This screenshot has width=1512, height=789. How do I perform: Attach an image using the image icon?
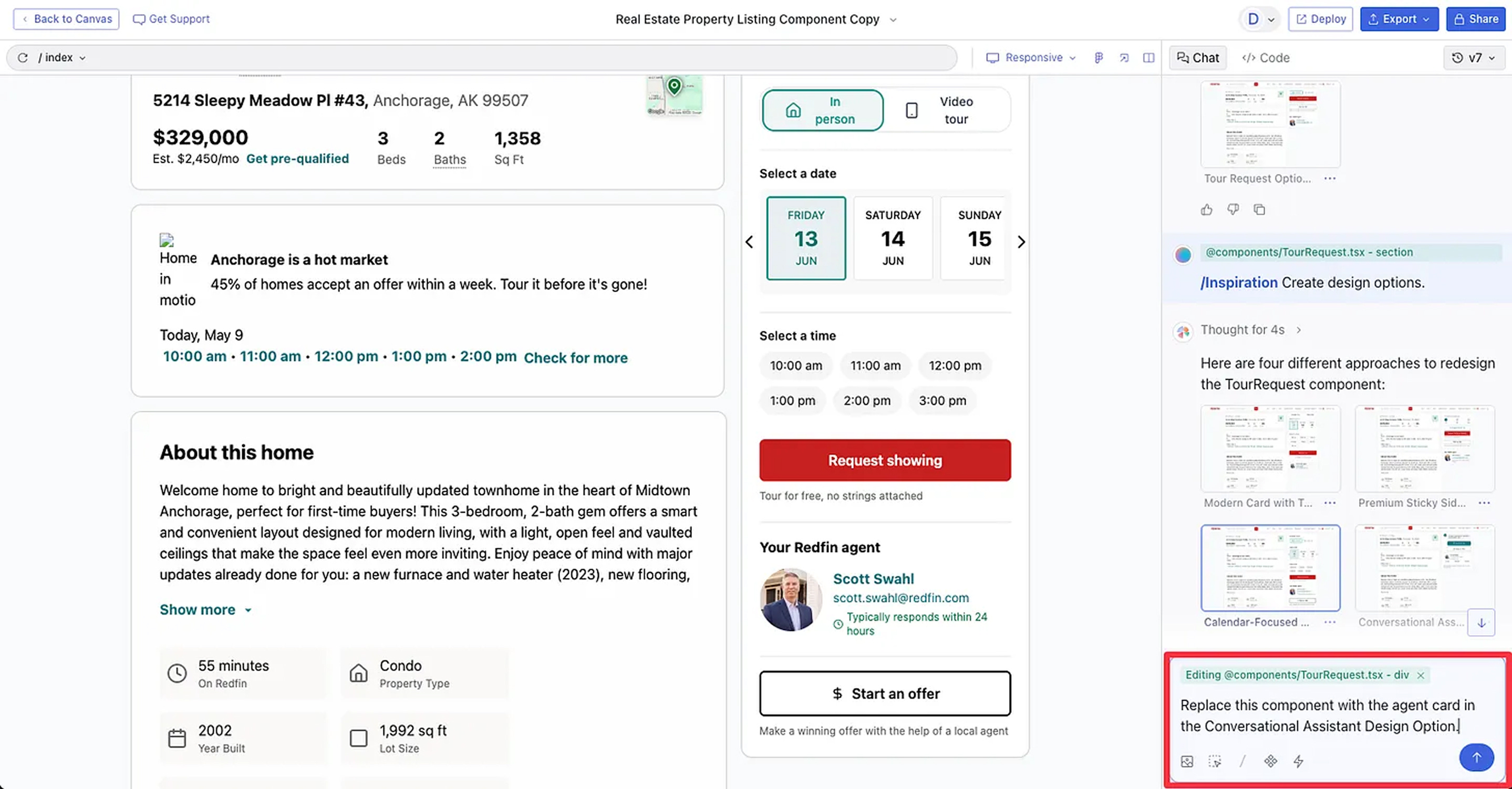[1187, 761]
